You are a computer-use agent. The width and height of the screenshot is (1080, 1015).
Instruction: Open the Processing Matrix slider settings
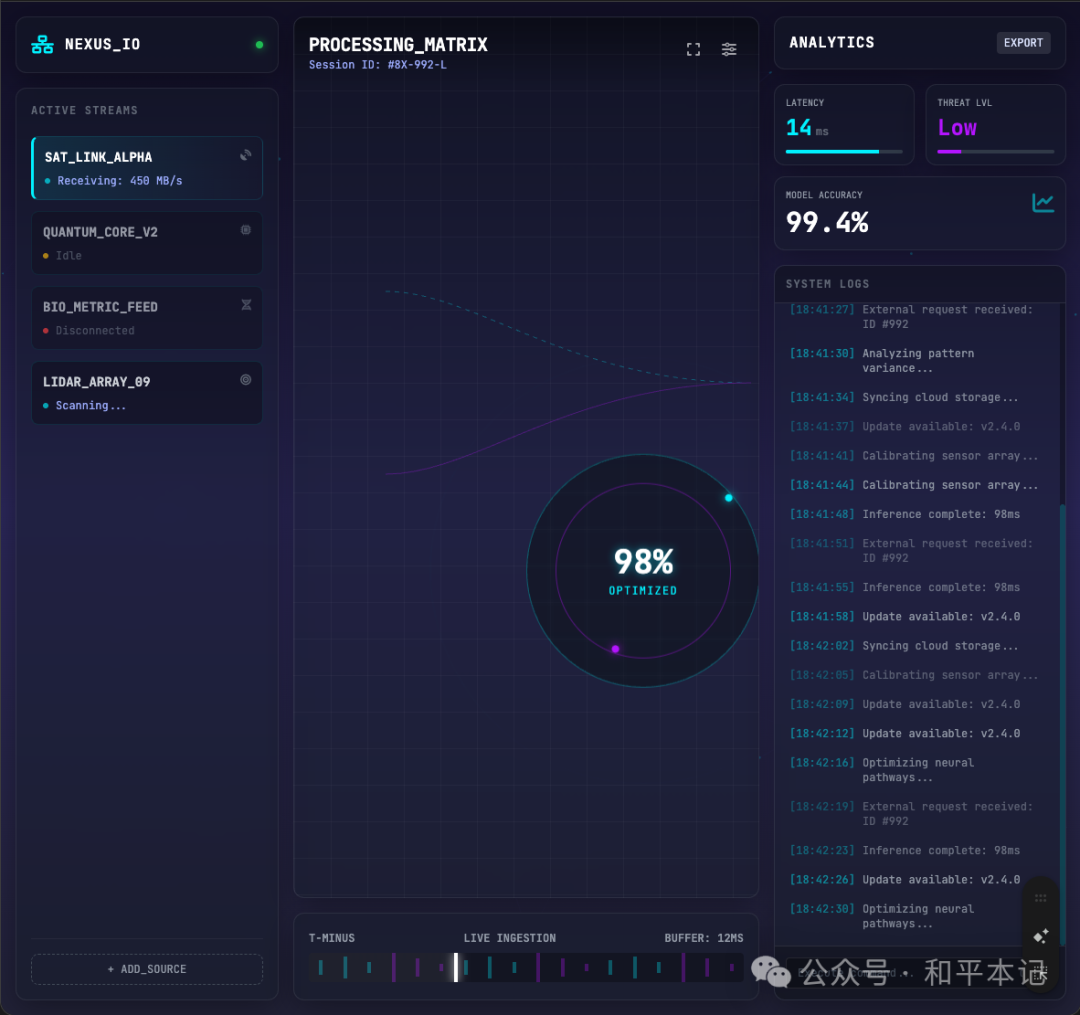(729, 50)
